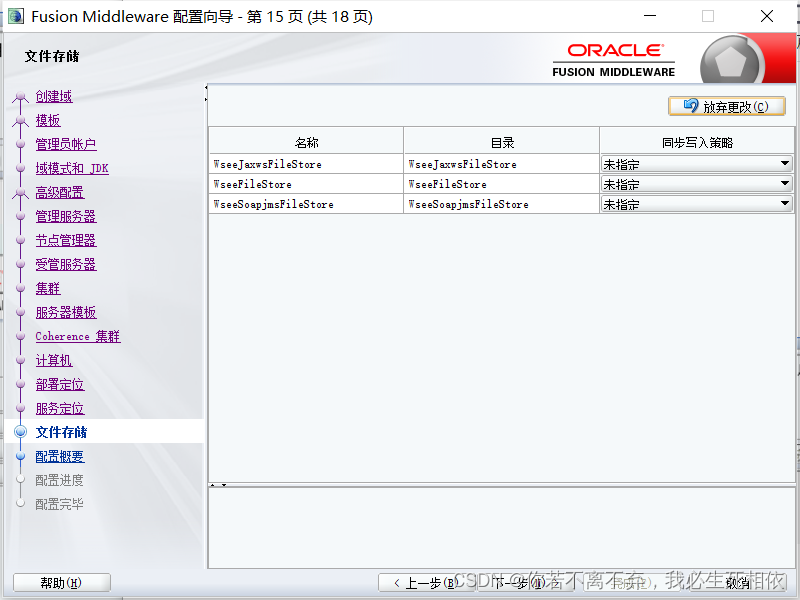Image resolution: width=800 pixels, height=600 pixels.
Task: Select the WseeFileStore name cell
Action: (x=306, y=184)
